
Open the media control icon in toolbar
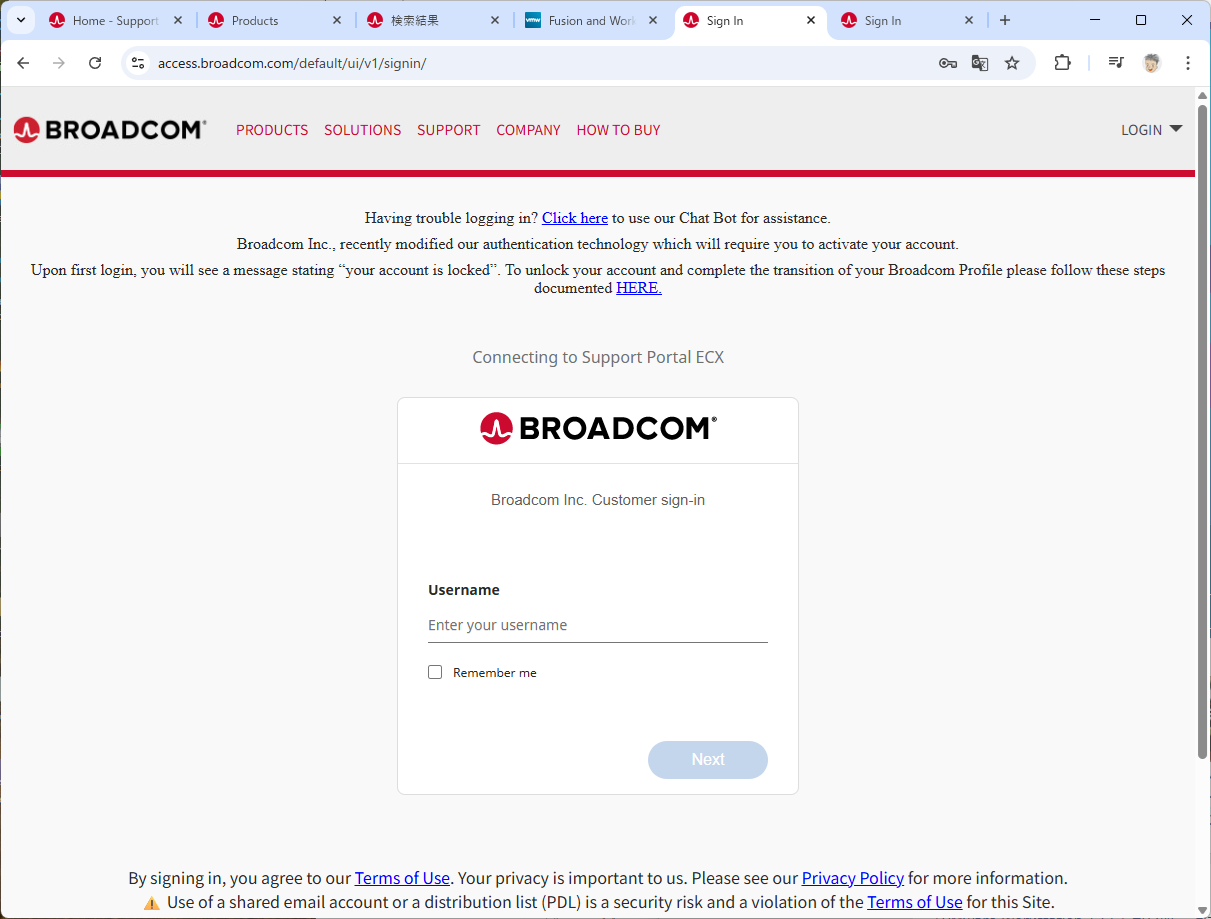(x=1116, y=63)
